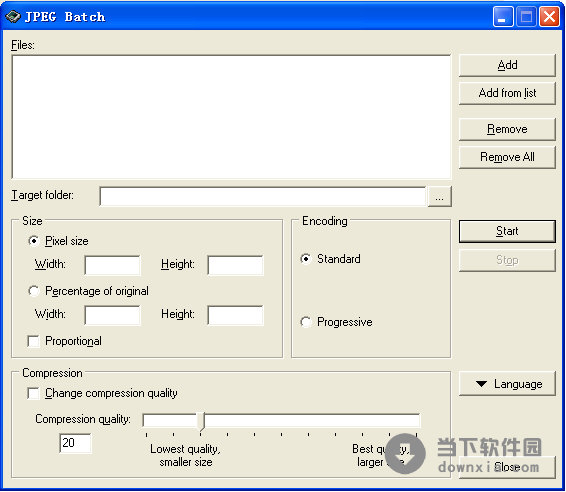Viewport: 566px width, 492px height.
Task: Minimize the JPEG Batch window
Action: pyautogui.click(x=503, y=17)
